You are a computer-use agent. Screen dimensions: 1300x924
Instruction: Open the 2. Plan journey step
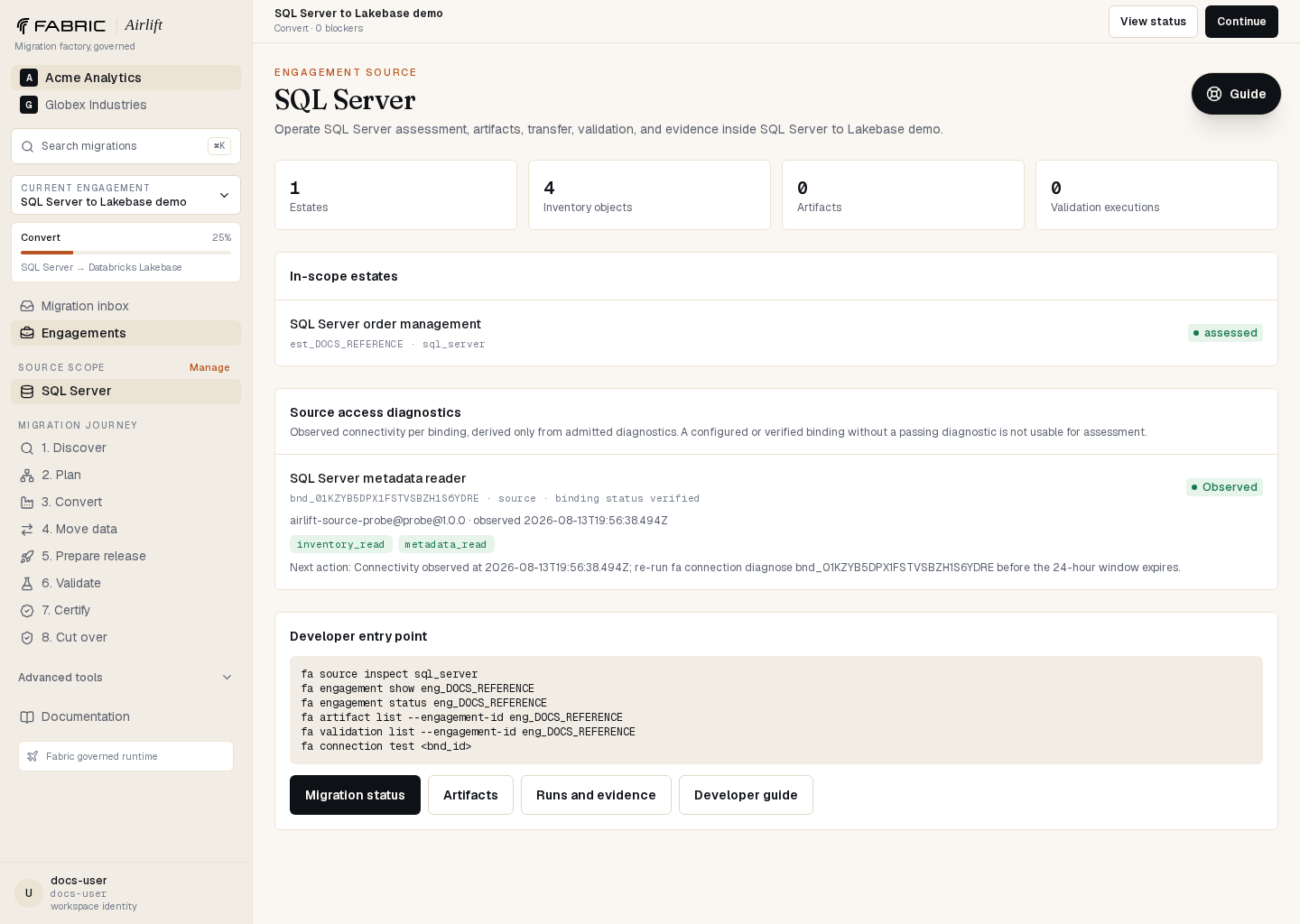pyautogui.click(x=125, y=475)
